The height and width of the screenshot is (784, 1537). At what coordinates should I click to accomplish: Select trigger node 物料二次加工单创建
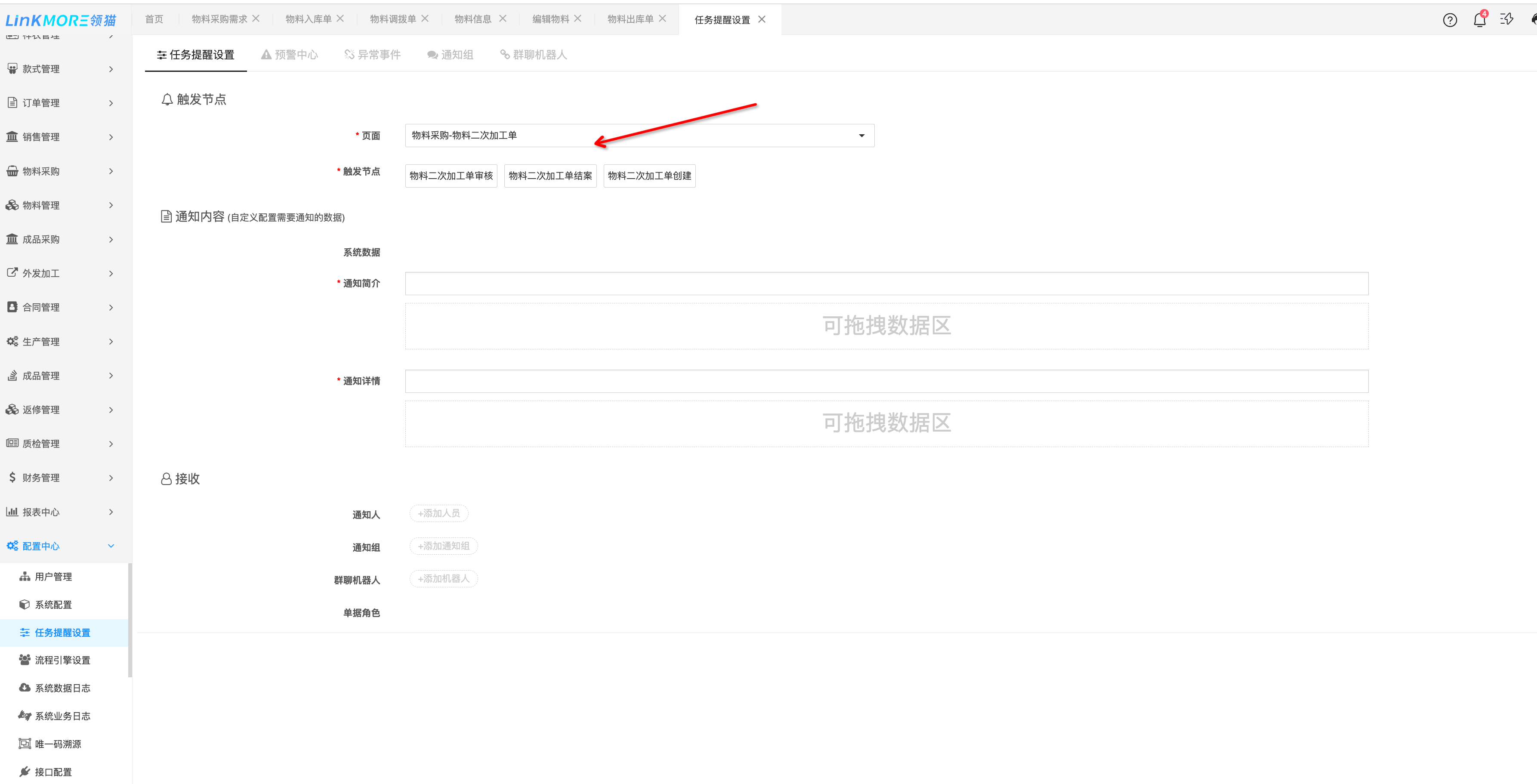(x=649, y=176)
